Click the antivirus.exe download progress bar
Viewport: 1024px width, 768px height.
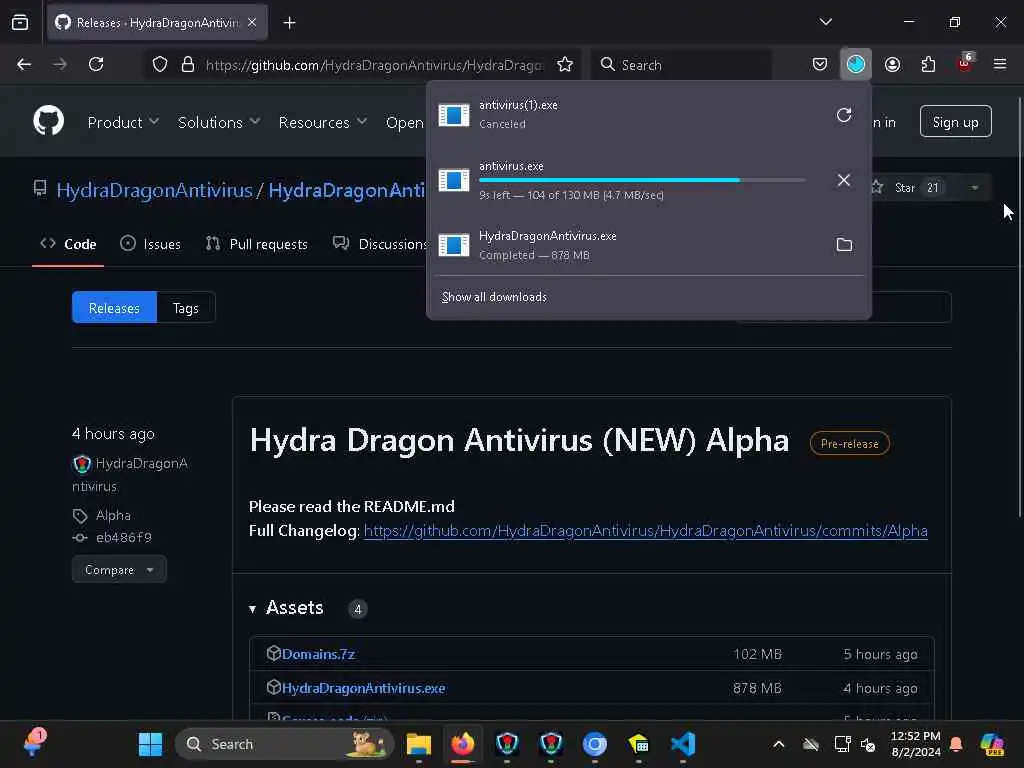(642, 180)
